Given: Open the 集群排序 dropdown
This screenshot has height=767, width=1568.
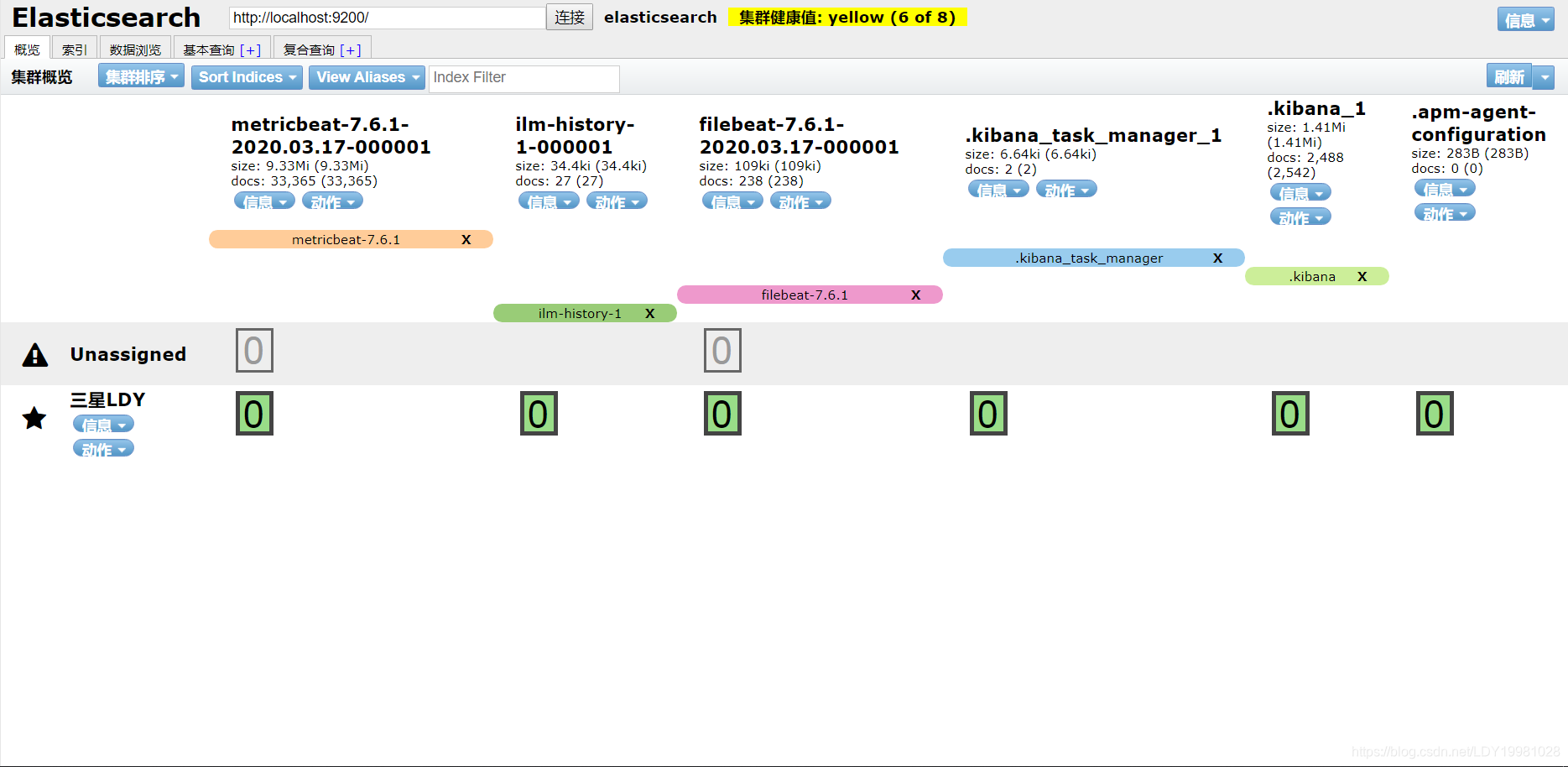Looking at the screenshot, I should pos(141,76).
